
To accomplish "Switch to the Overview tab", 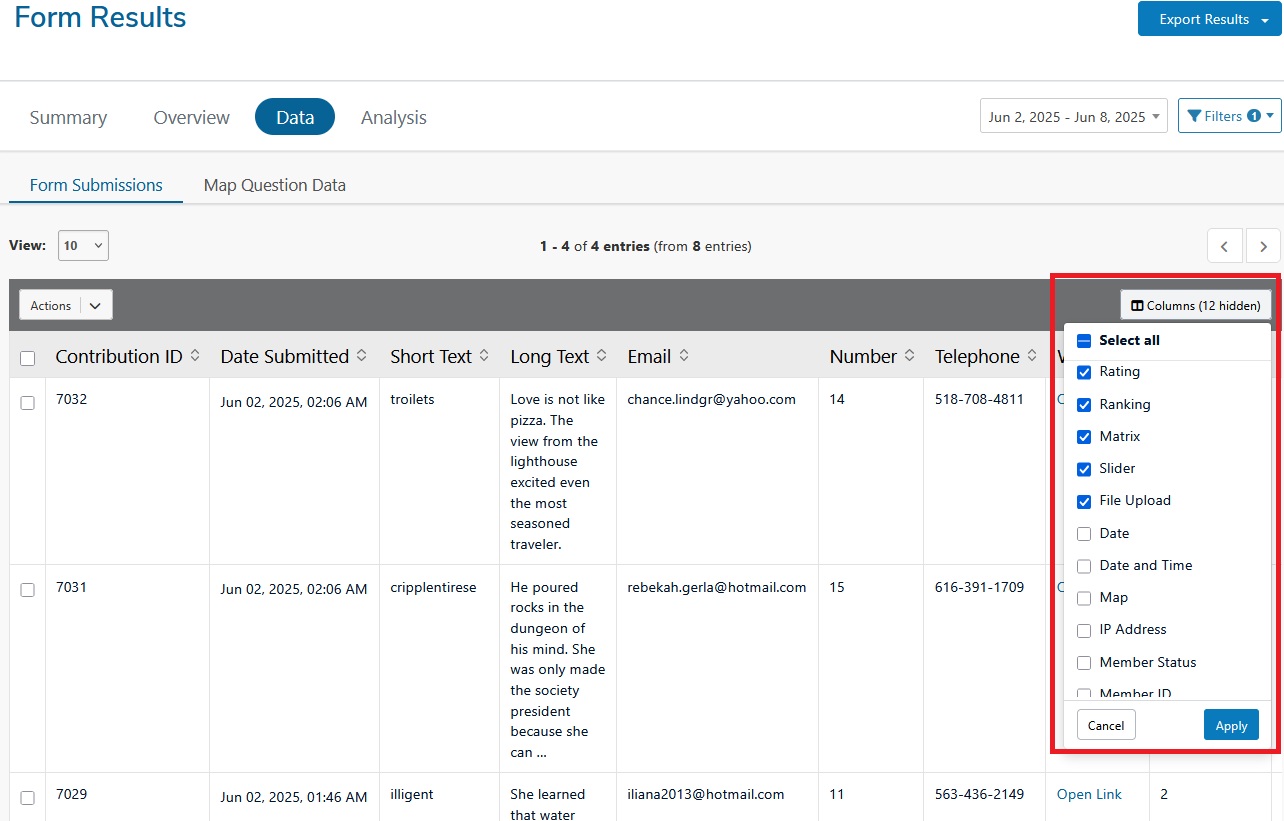I will coord(192,117).
